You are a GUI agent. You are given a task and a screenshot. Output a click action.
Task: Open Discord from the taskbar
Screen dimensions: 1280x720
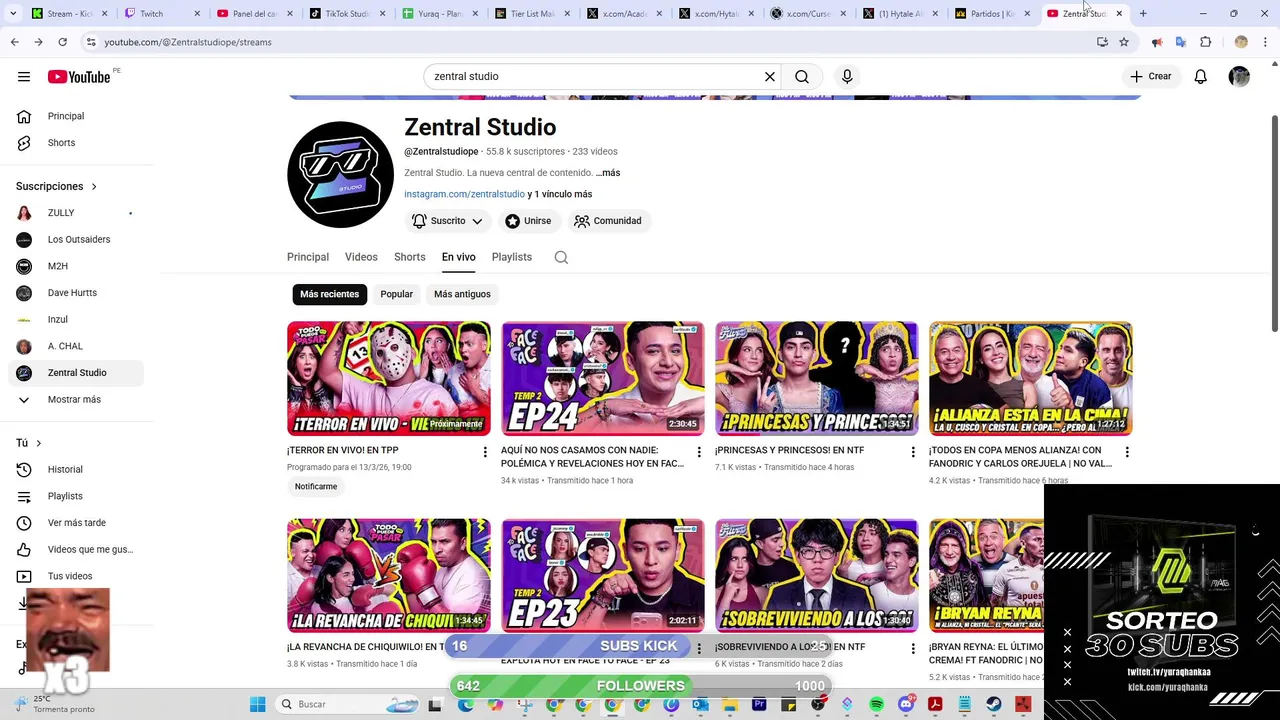click(x=906, y=704)
